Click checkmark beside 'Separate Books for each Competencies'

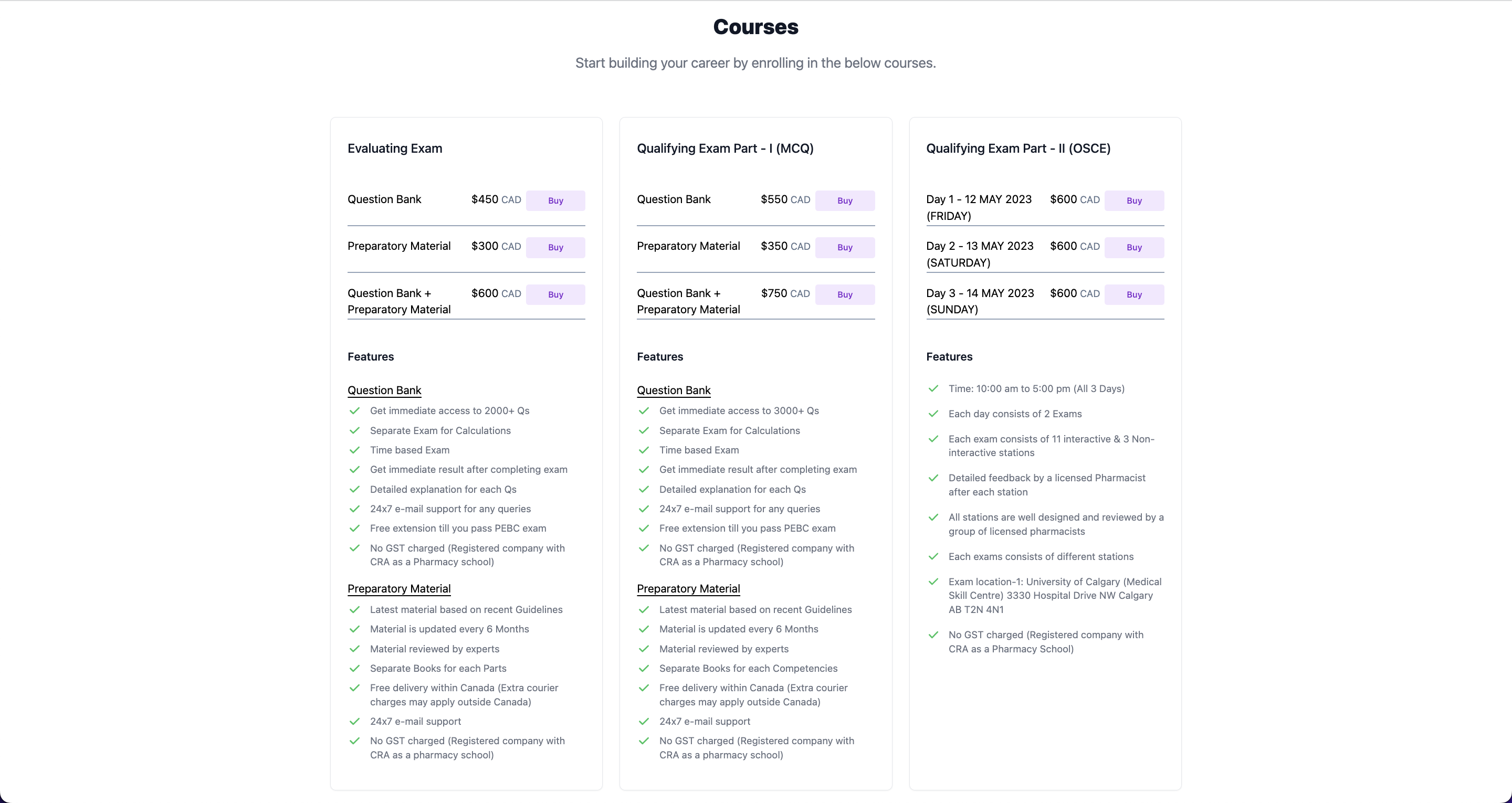644,669
